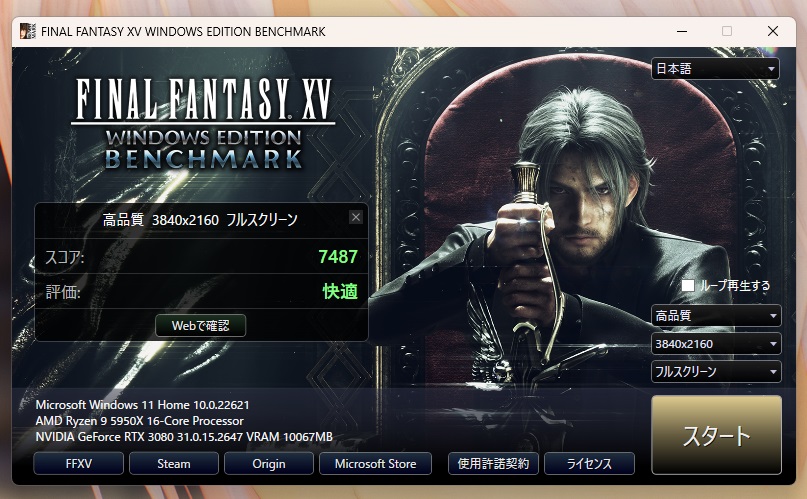Click the window title text
807x499 pixels.
point(183,31)
